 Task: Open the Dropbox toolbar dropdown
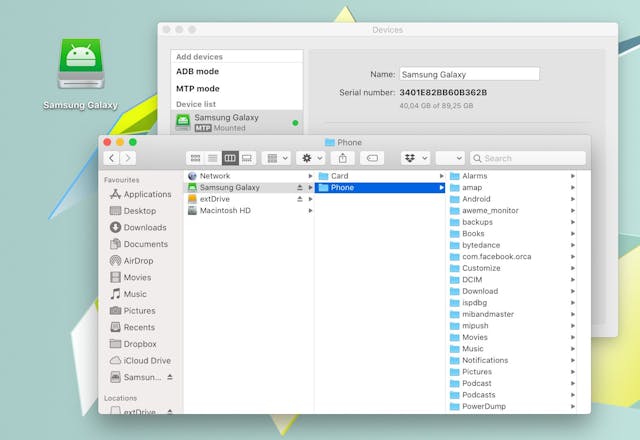[416, 158]
